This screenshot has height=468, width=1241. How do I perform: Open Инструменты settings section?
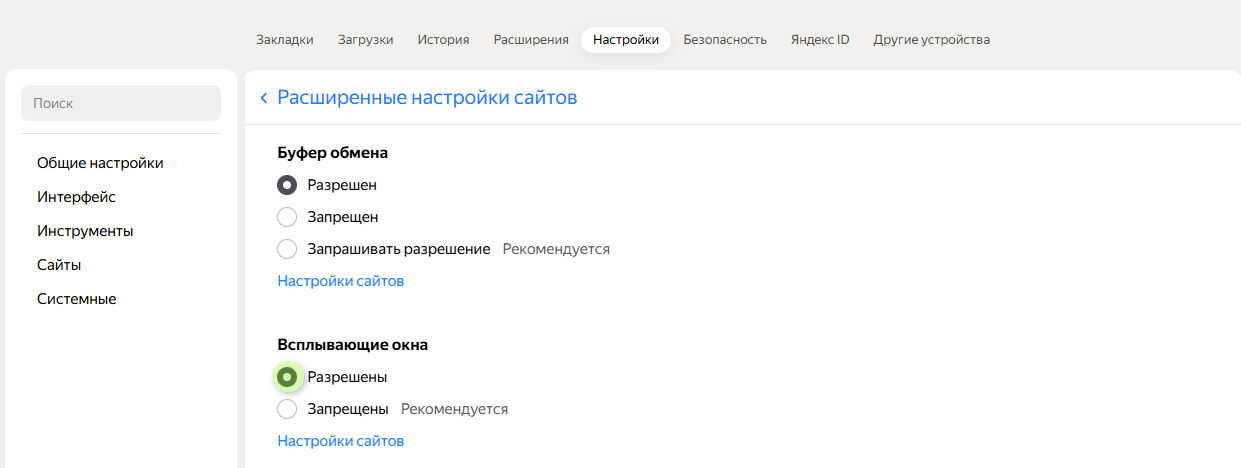click(x=85, y=231)
